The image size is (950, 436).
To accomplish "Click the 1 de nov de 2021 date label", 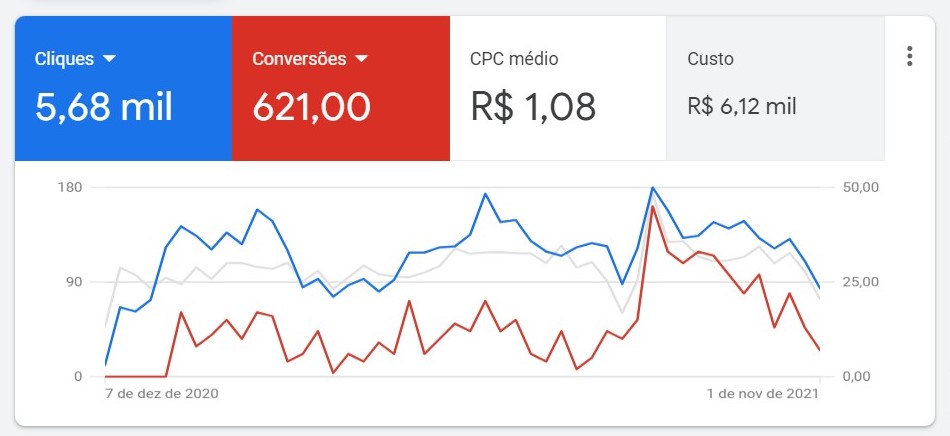I will point(763,394).
